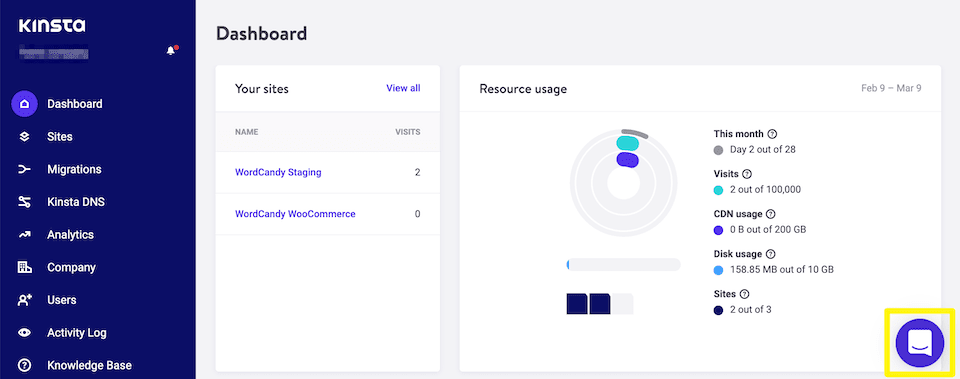
Task: Click the '158.85 MB out of 10 GB' text
Action: (x=782, y=269)
